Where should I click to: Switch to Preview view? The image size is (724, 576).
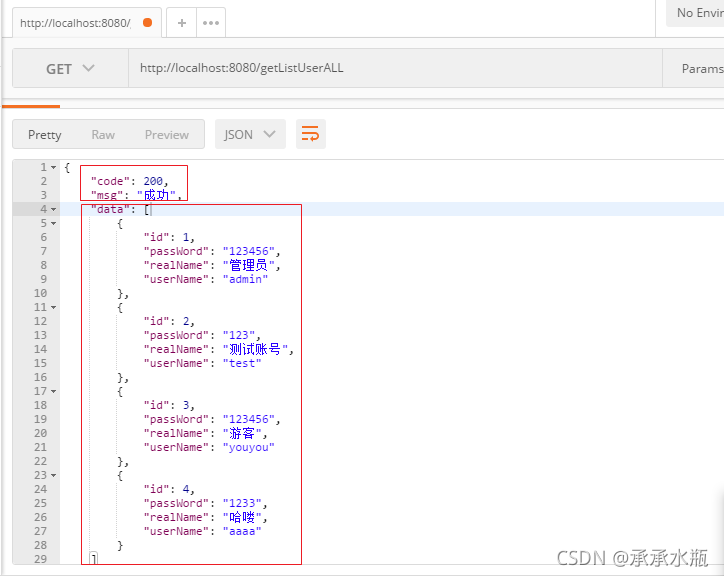point(167,135)
